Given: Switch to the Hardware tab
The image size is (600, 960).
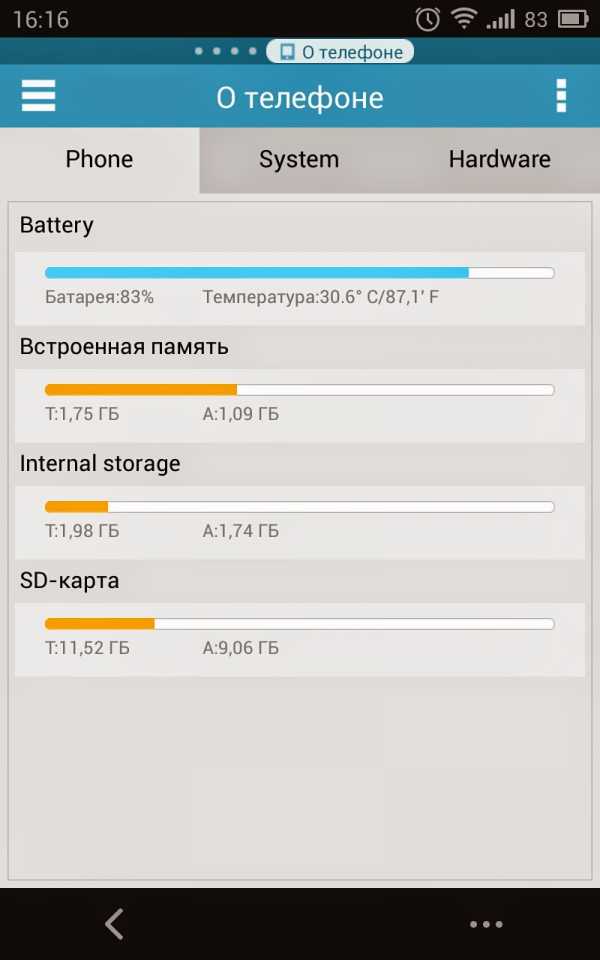Looking at the screenshot, I should point(499,159).
